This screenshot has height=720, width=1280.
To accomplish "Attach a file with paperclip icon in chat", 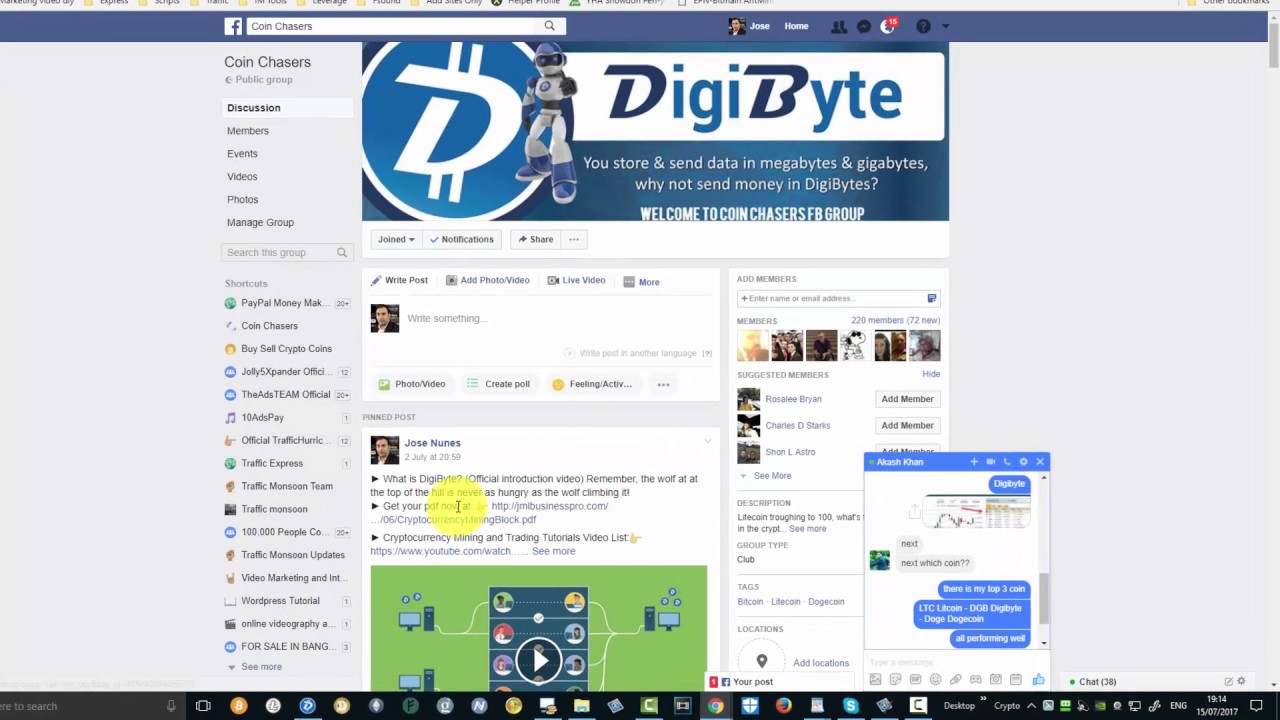I will pyautogui.click(x=955, y=680).
